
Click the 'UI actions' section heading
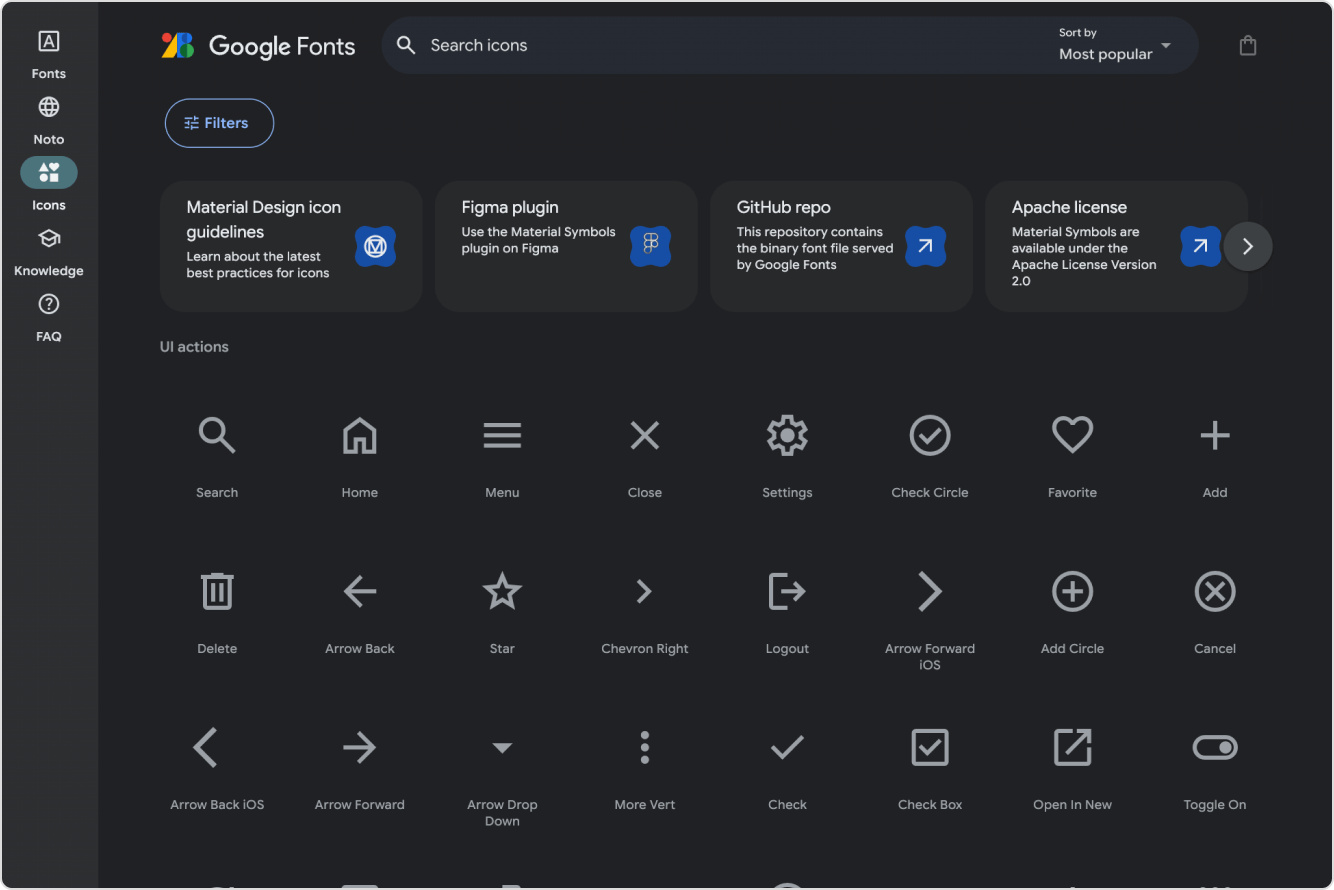coord(194,347)
